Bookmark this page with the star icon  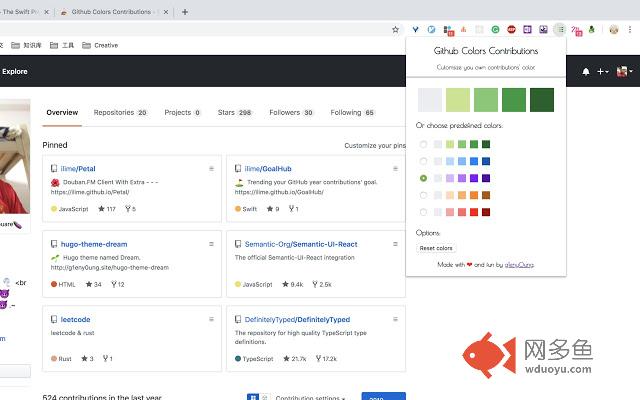tap(395, 29)
